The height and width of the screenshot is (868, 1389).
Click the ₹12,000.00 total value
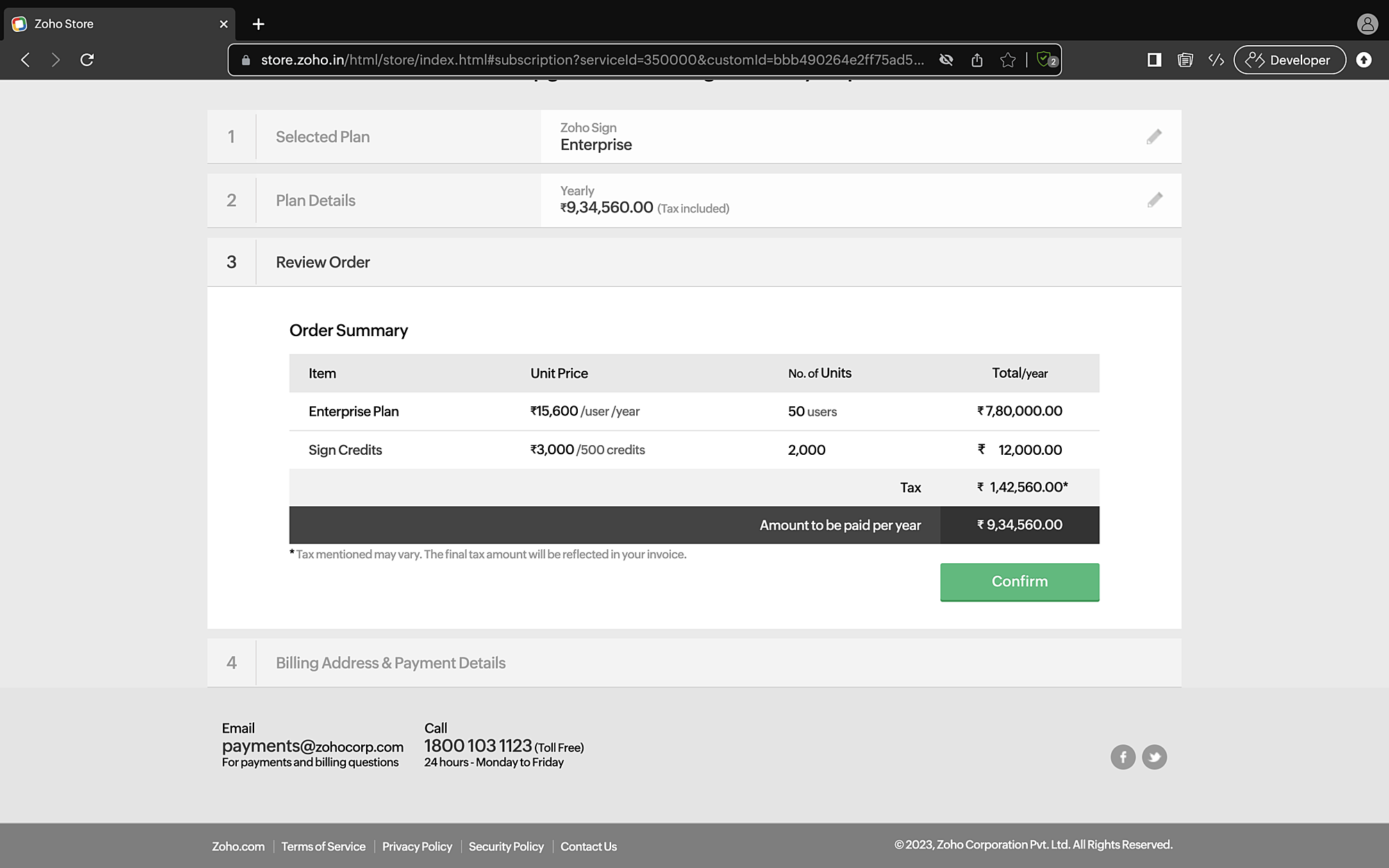point(1020,450)
